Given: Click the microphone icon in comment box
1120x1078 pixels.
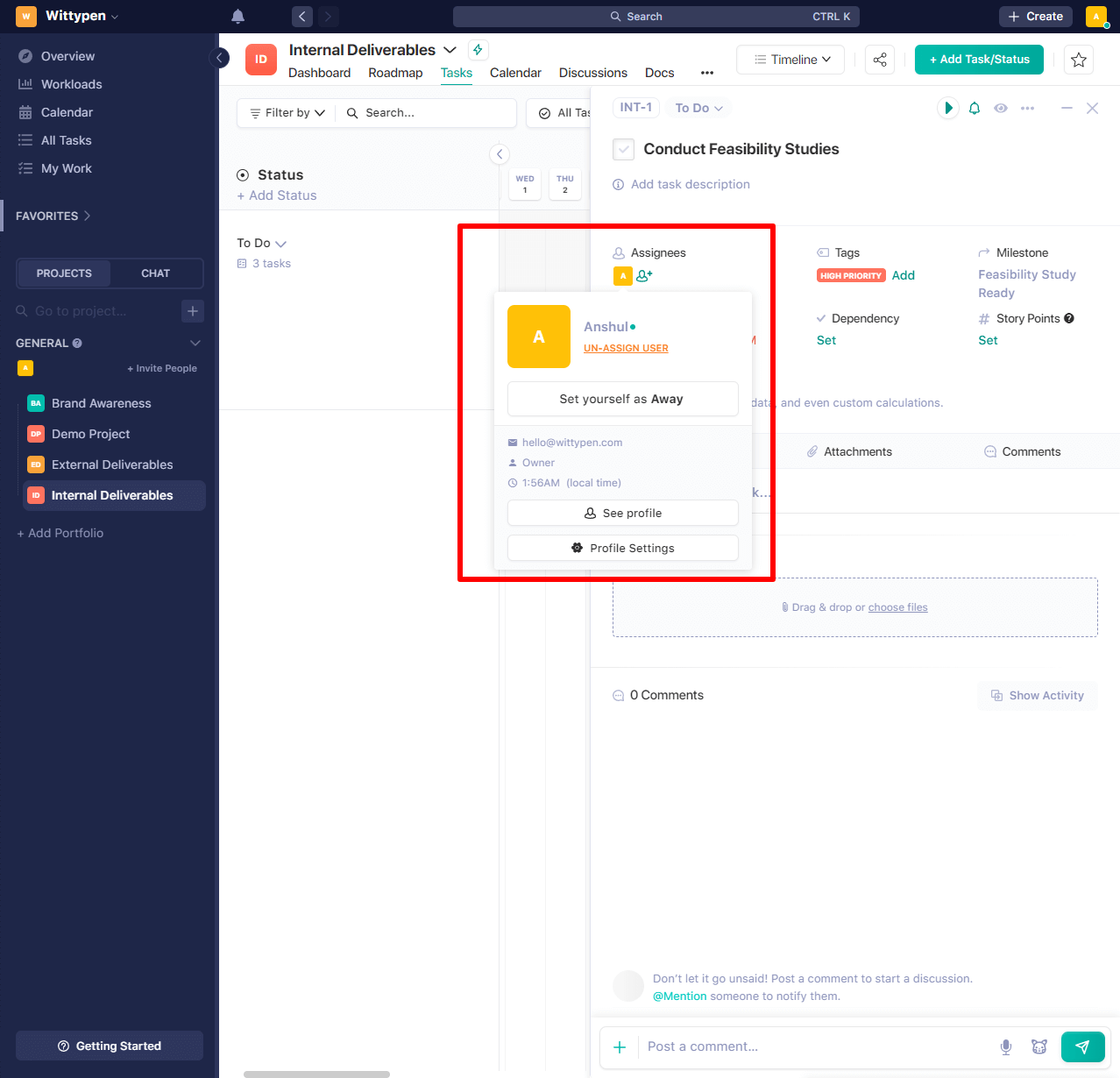Looking at the screenshot, I should 1006,1046.
